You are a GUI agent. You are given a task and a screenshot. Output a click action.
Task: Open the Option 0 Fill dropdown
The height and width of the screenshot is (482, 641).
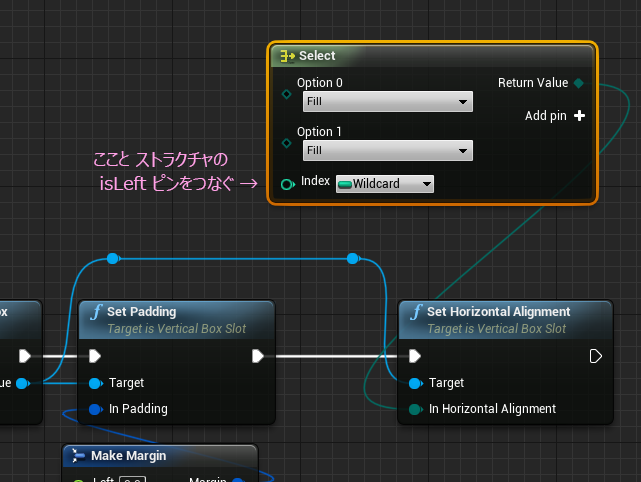tap(388, 101)
